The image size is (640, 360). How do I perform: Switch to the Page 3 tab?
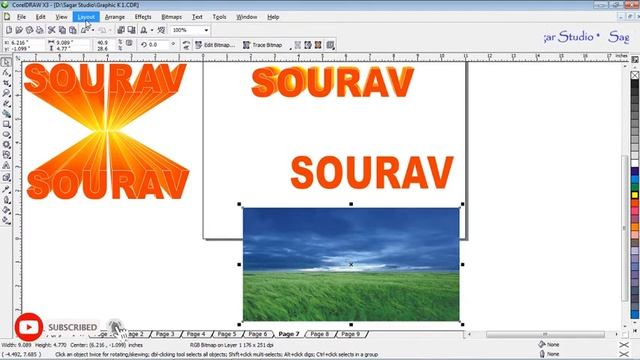(165, 334)
